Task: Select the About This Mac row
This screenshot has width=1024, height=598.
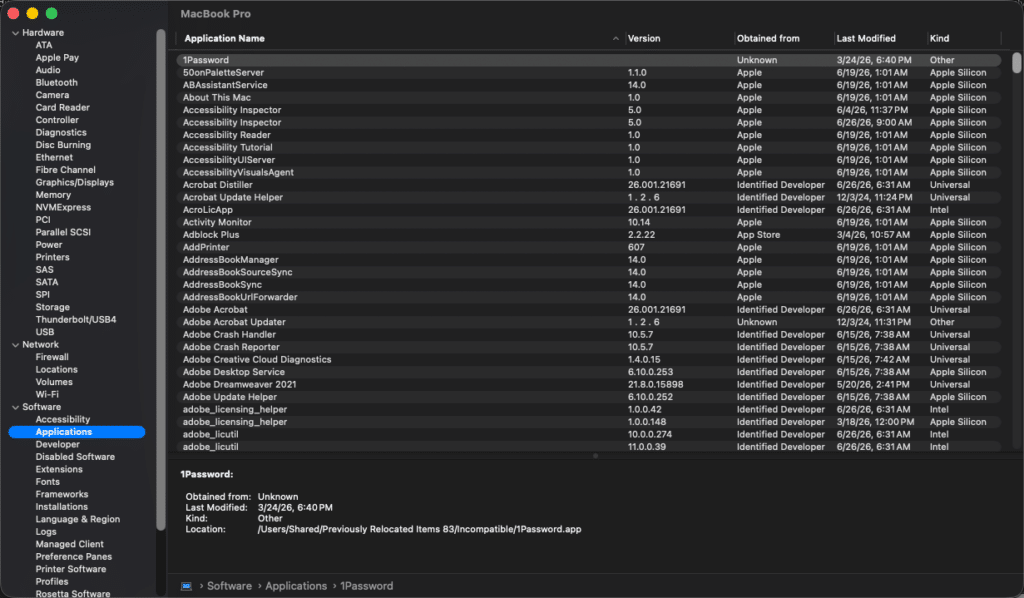Action: (588, 97)
